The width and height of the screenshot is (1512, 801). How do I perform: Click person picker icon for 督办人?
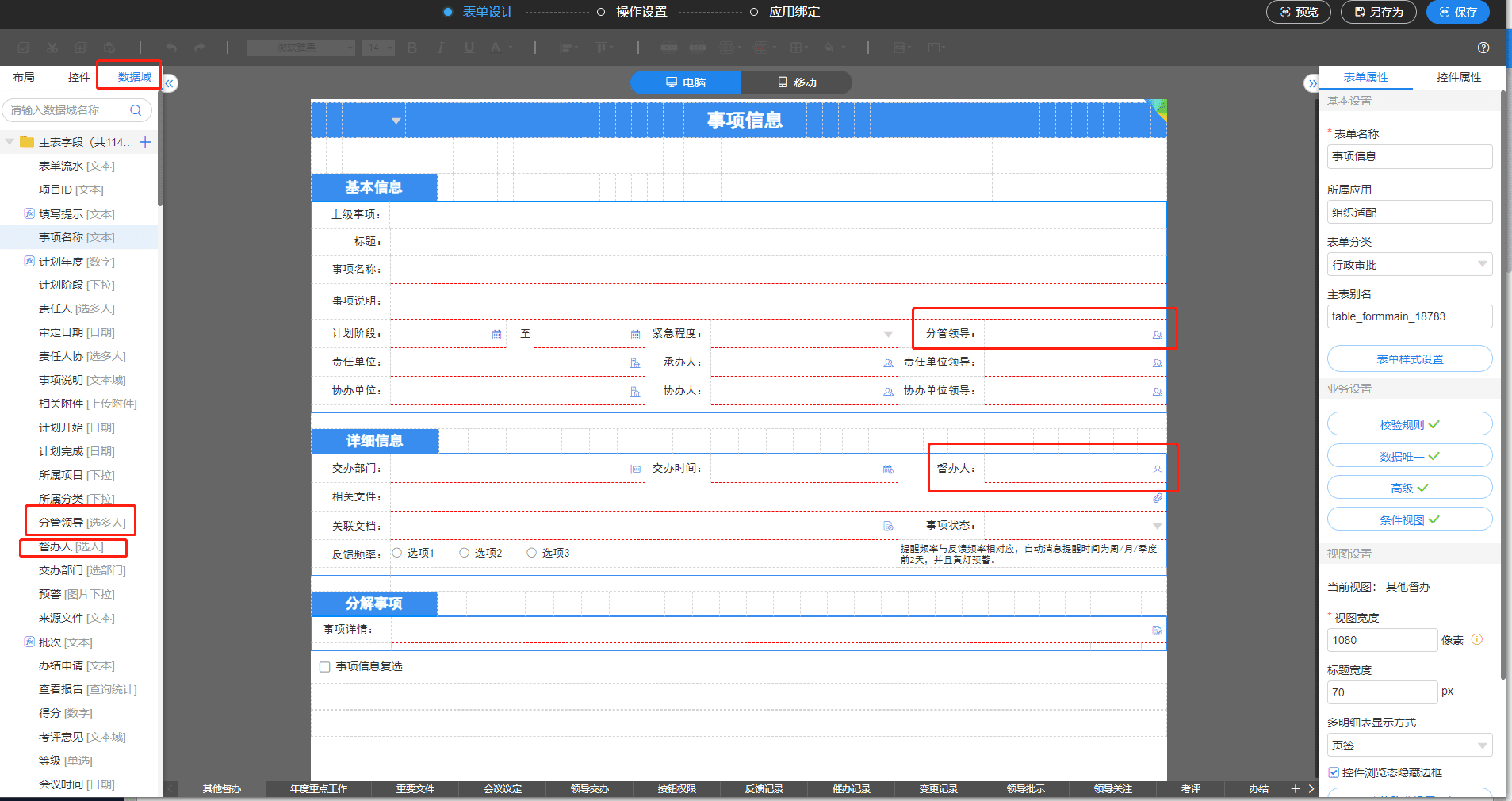coord(1158,469)
